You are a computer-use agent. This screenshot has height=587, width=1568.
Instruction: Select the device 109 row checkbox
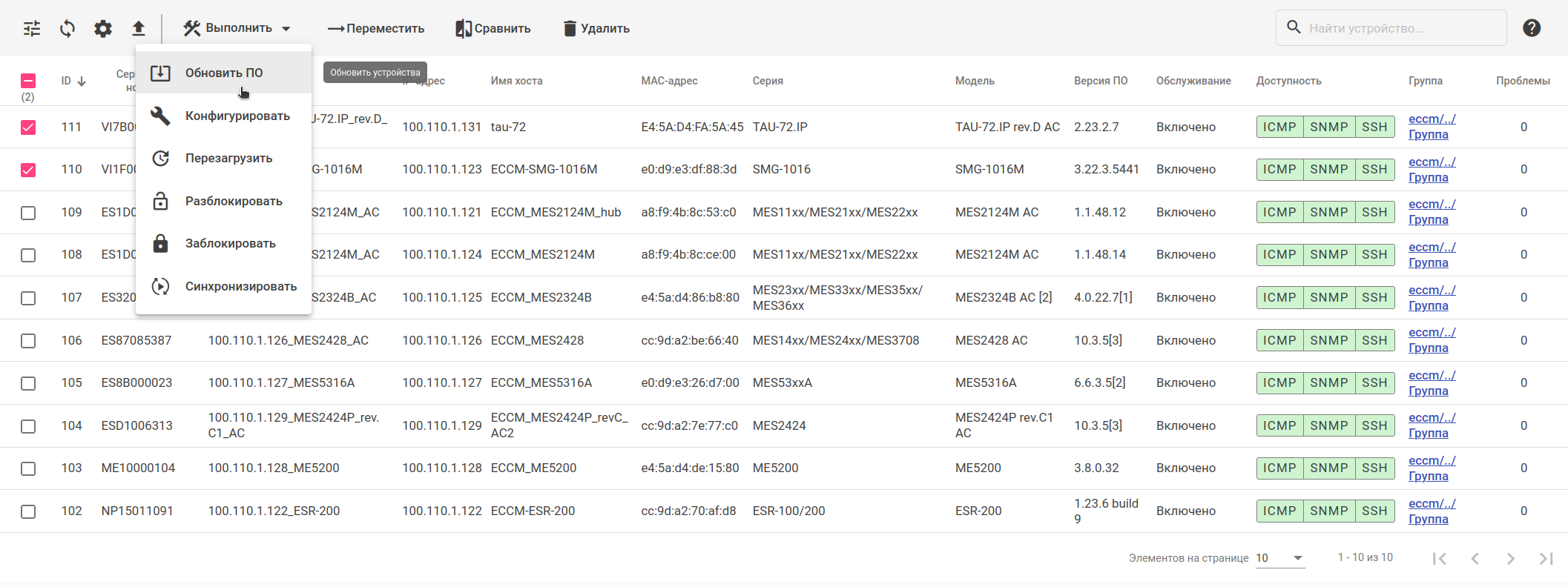[28, 213]
